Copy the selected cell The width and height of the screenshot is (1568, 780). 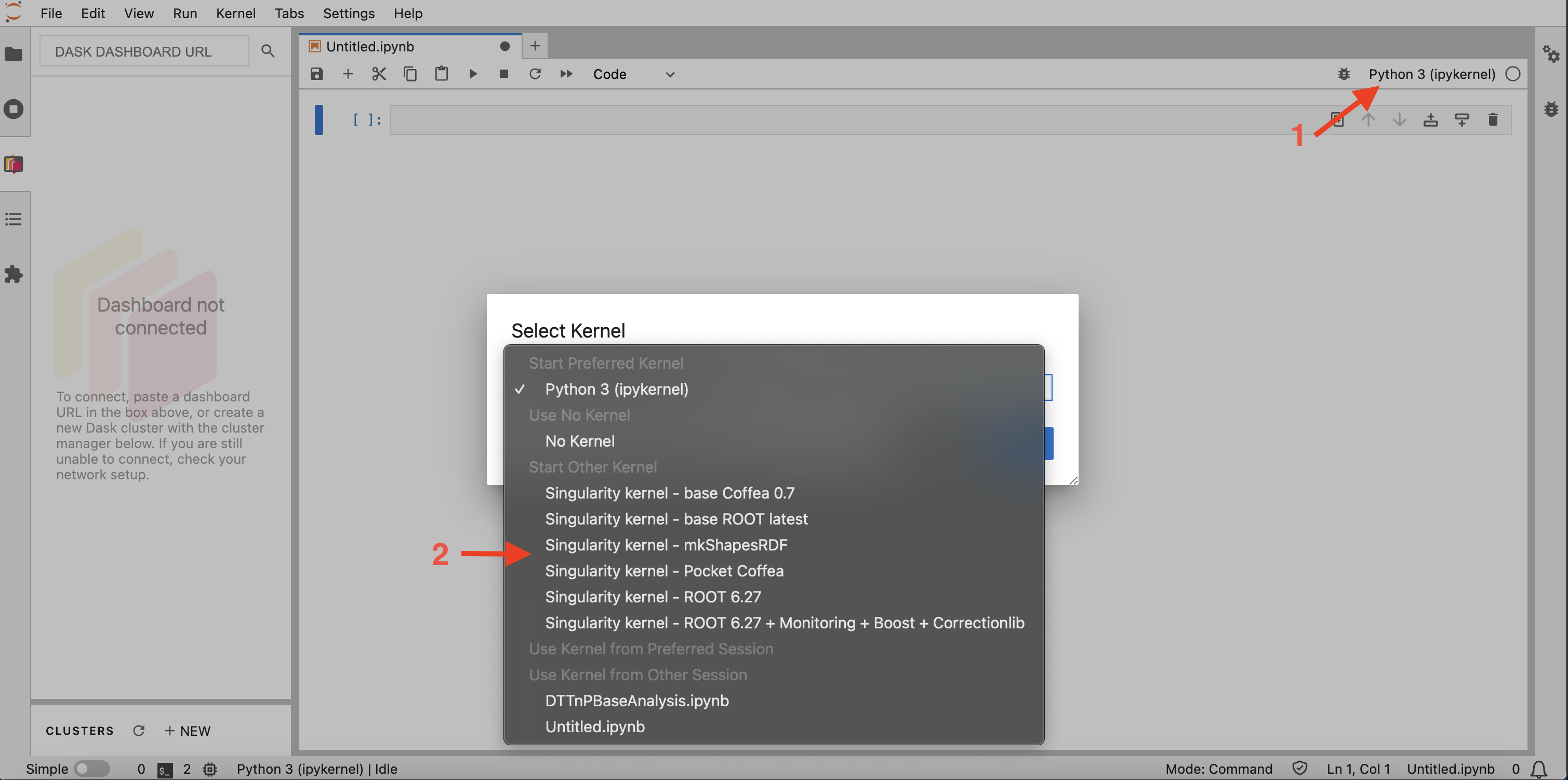[410, 74]
